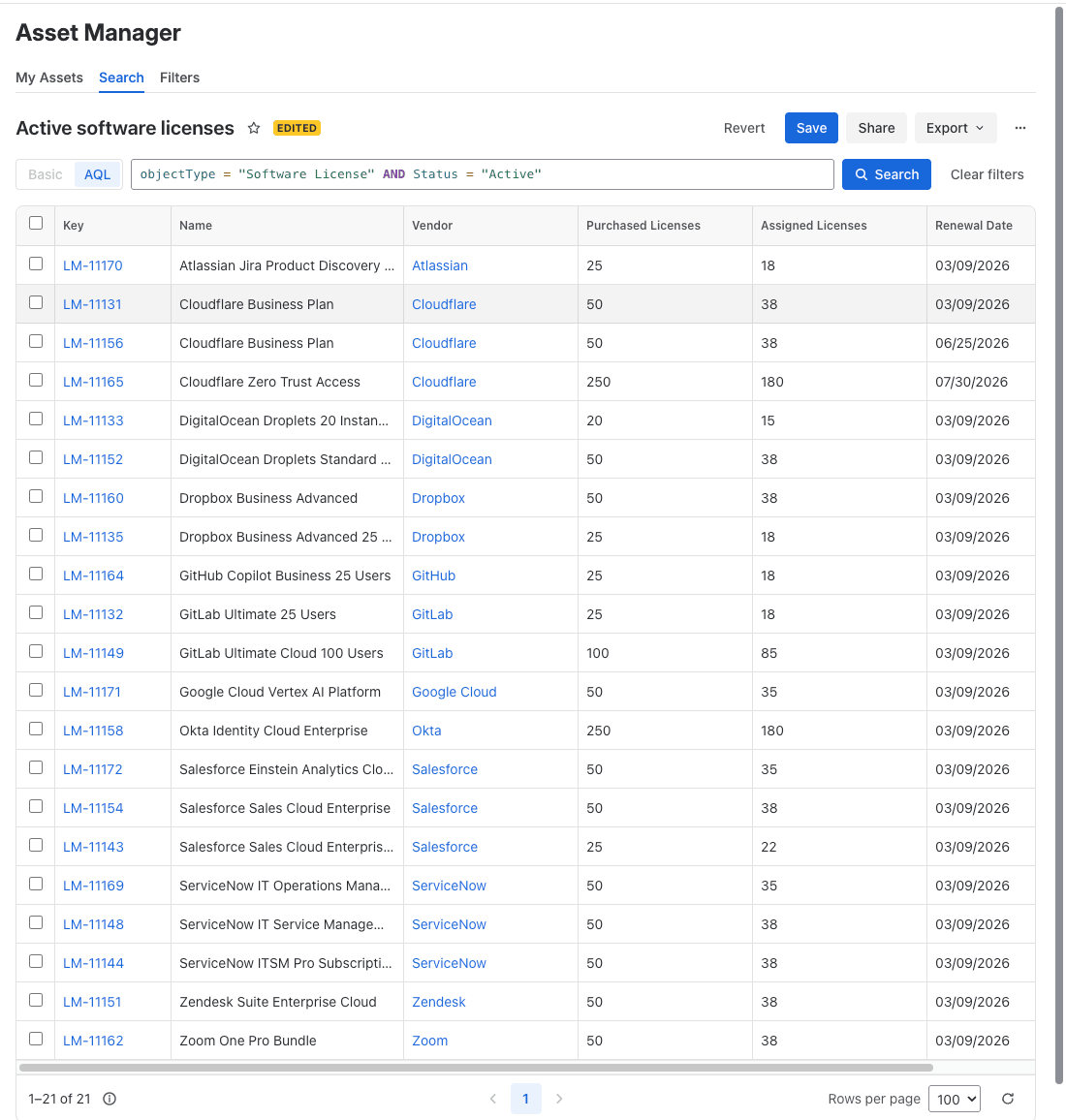Click the Zoom vendor link
Viewport: 1066px width, 1120px height.
[x=430, y=1041]
